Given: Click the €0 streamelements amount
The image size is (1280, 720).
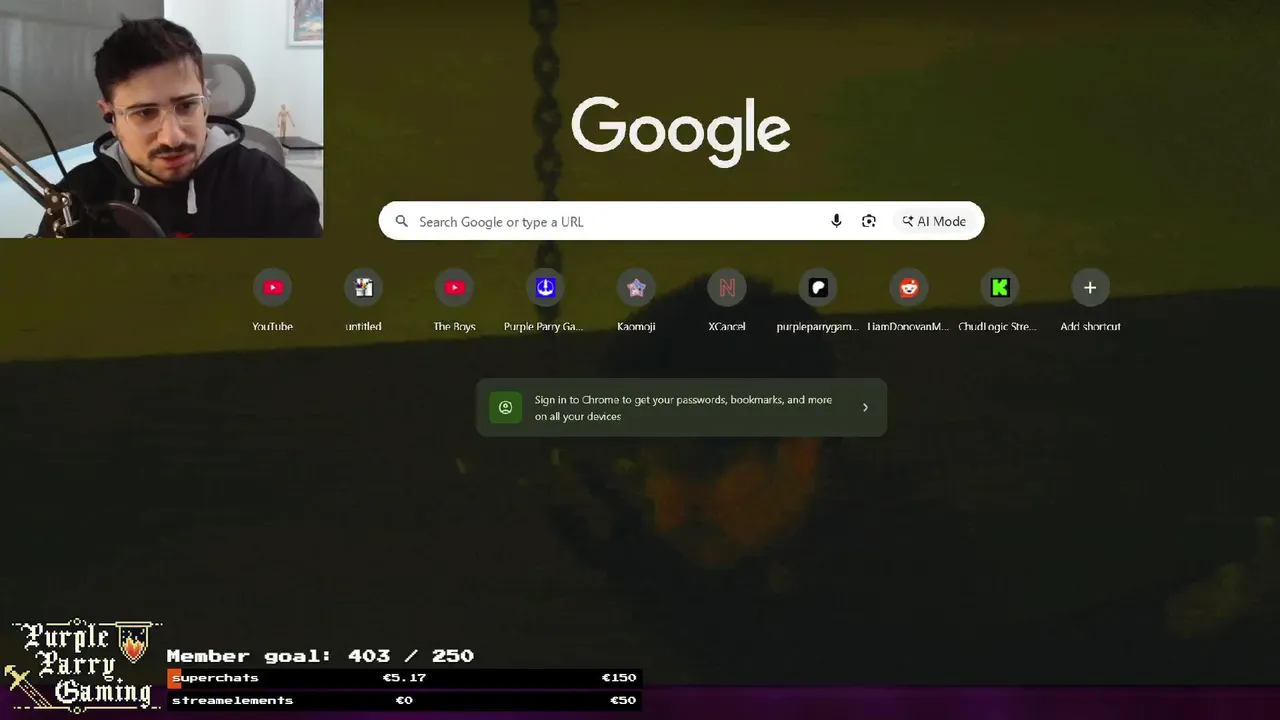Looking at the screenshot, I should pos(404,700).
